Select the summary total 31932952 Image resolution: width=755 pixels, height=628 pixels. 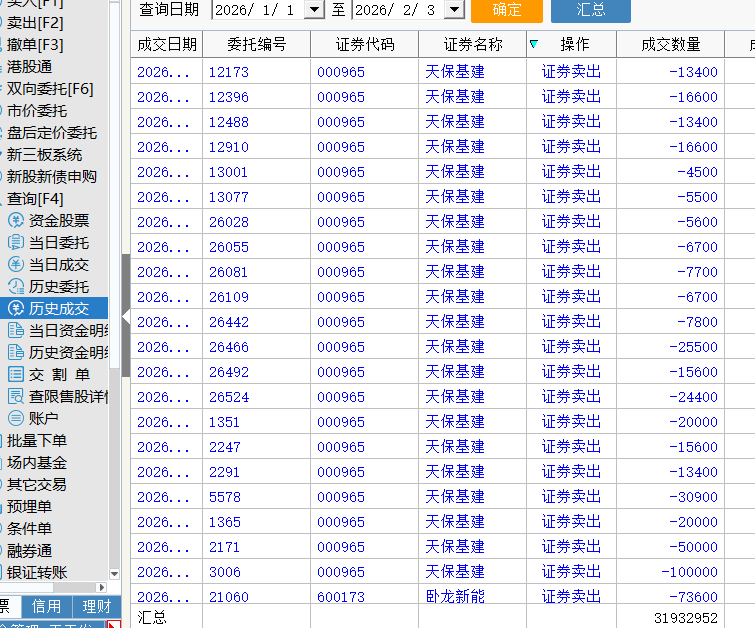[x=686, y=617]
